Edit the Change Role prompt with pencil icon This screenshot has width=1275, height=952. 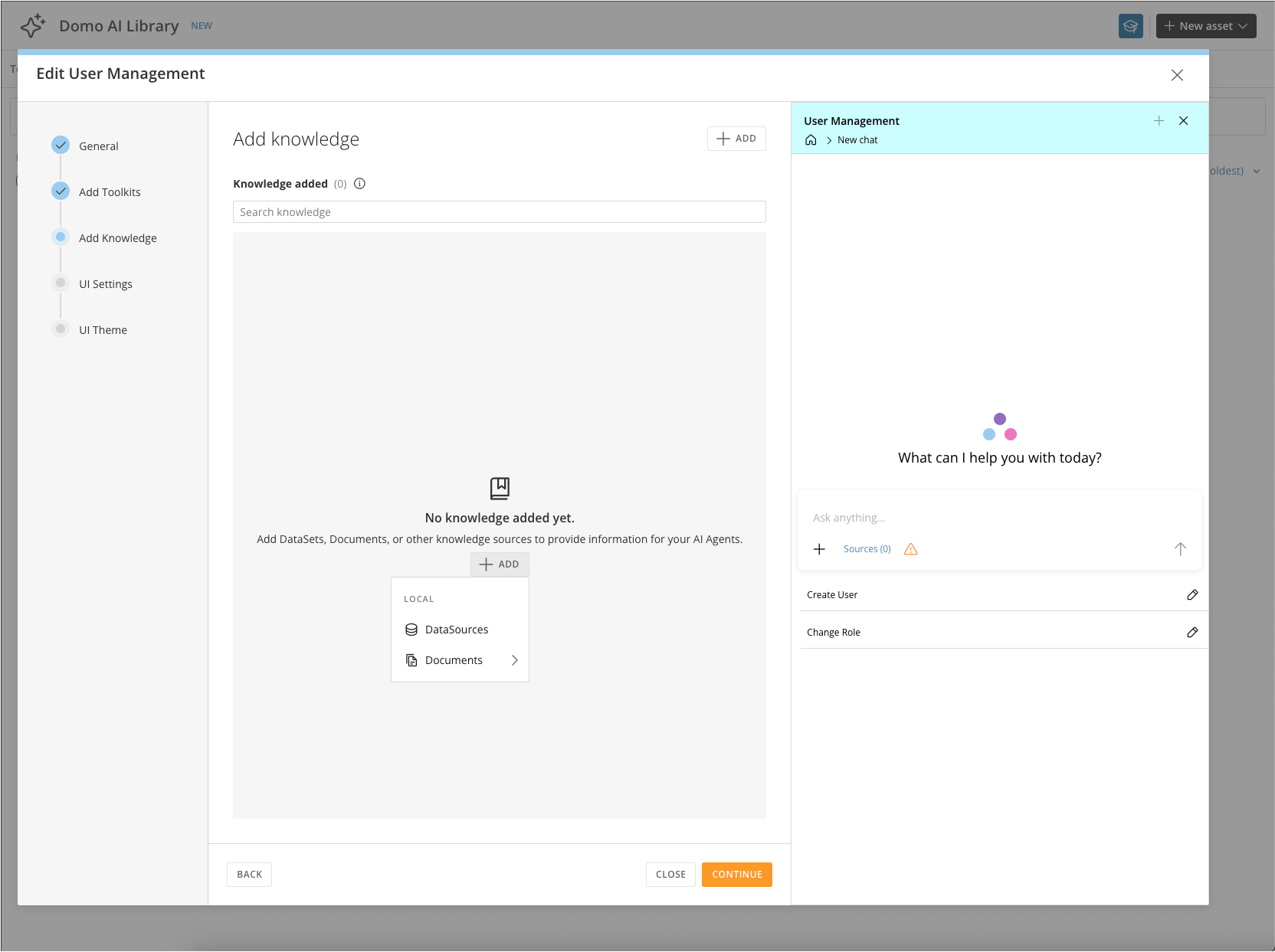pyautogui.click(x=1192, y=633)
